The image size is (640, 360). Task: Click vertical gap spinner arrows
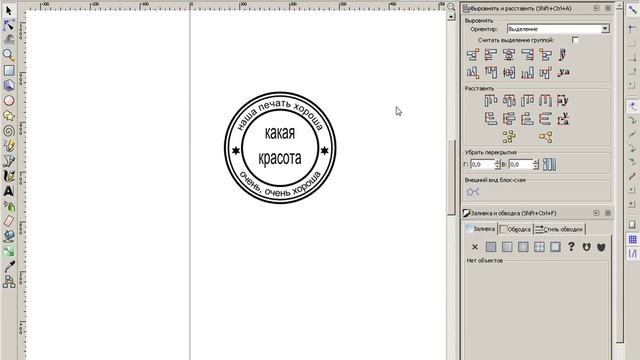click(x=536, y=164)
